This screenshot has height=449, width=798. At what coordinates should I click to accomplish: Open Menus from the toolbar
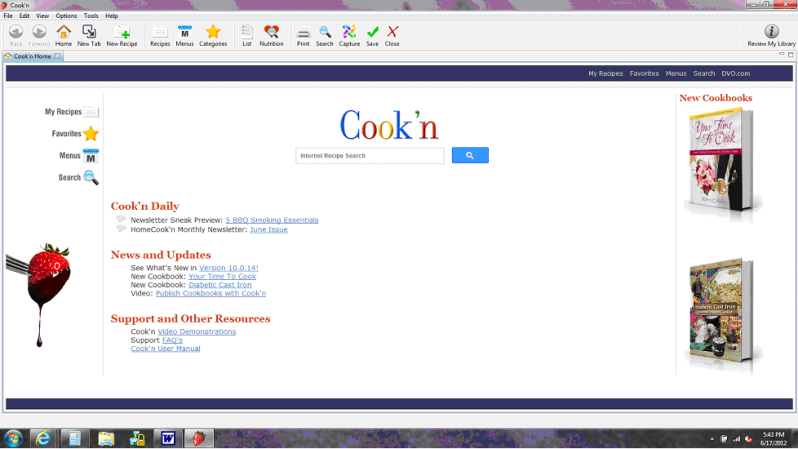(185, 35)
